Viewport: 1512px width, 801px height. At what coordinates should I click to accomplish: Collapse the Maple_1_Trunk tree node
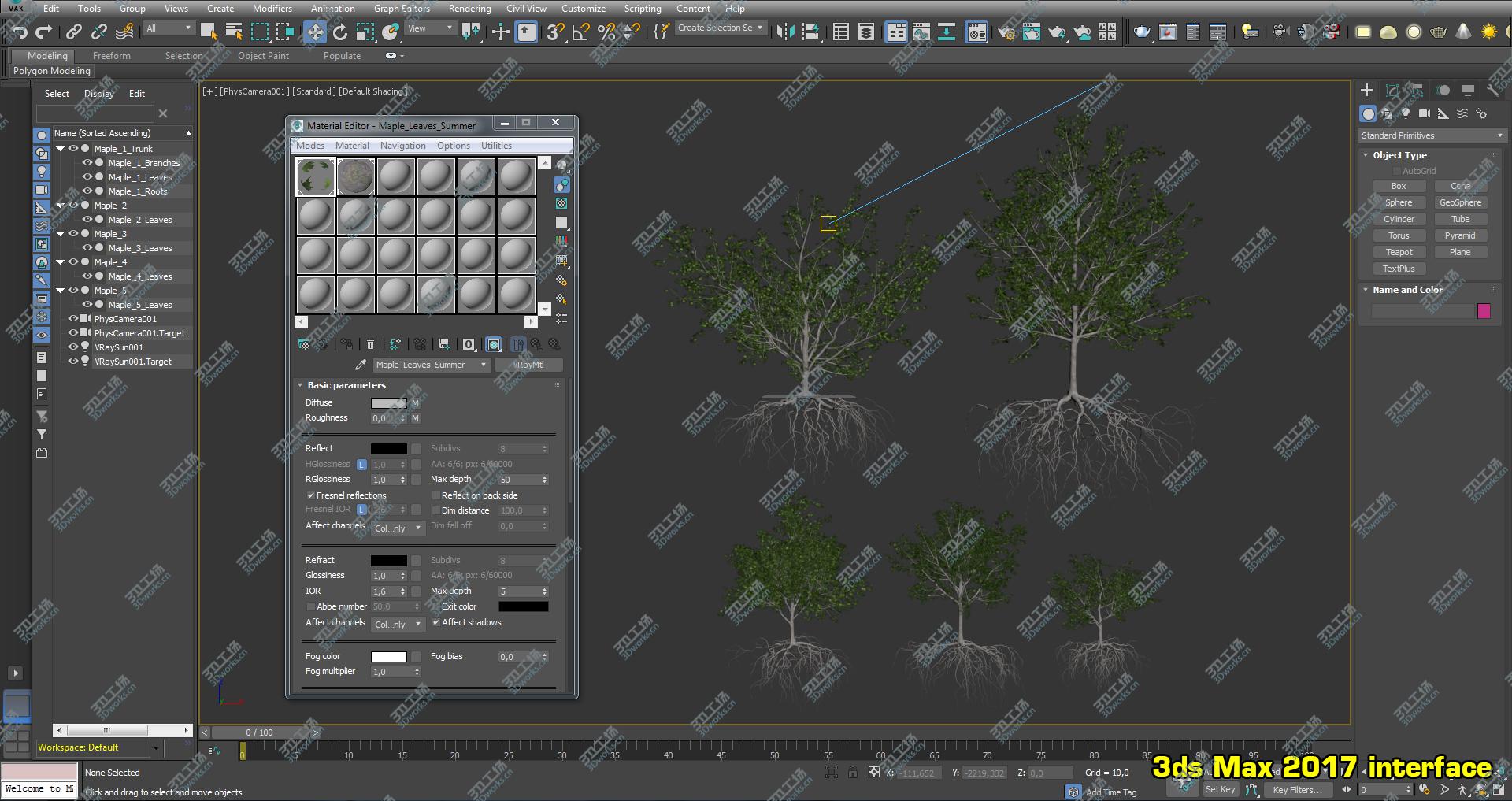click(61, 149)
